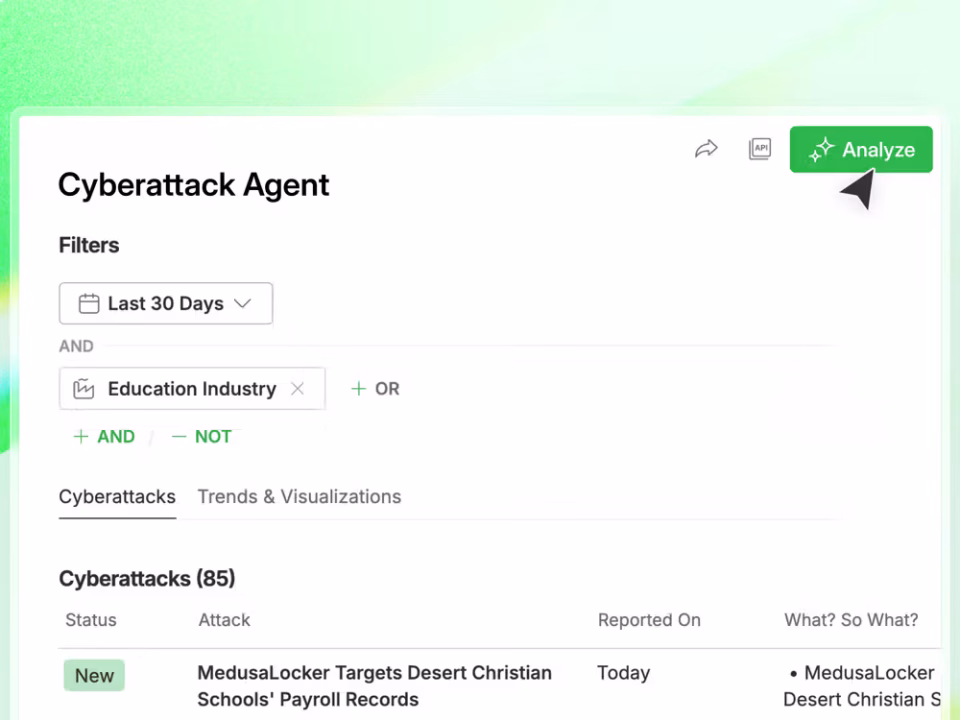
Task: Click the Reported On column header
Action: pyautogui.click(x=649, y=620)
